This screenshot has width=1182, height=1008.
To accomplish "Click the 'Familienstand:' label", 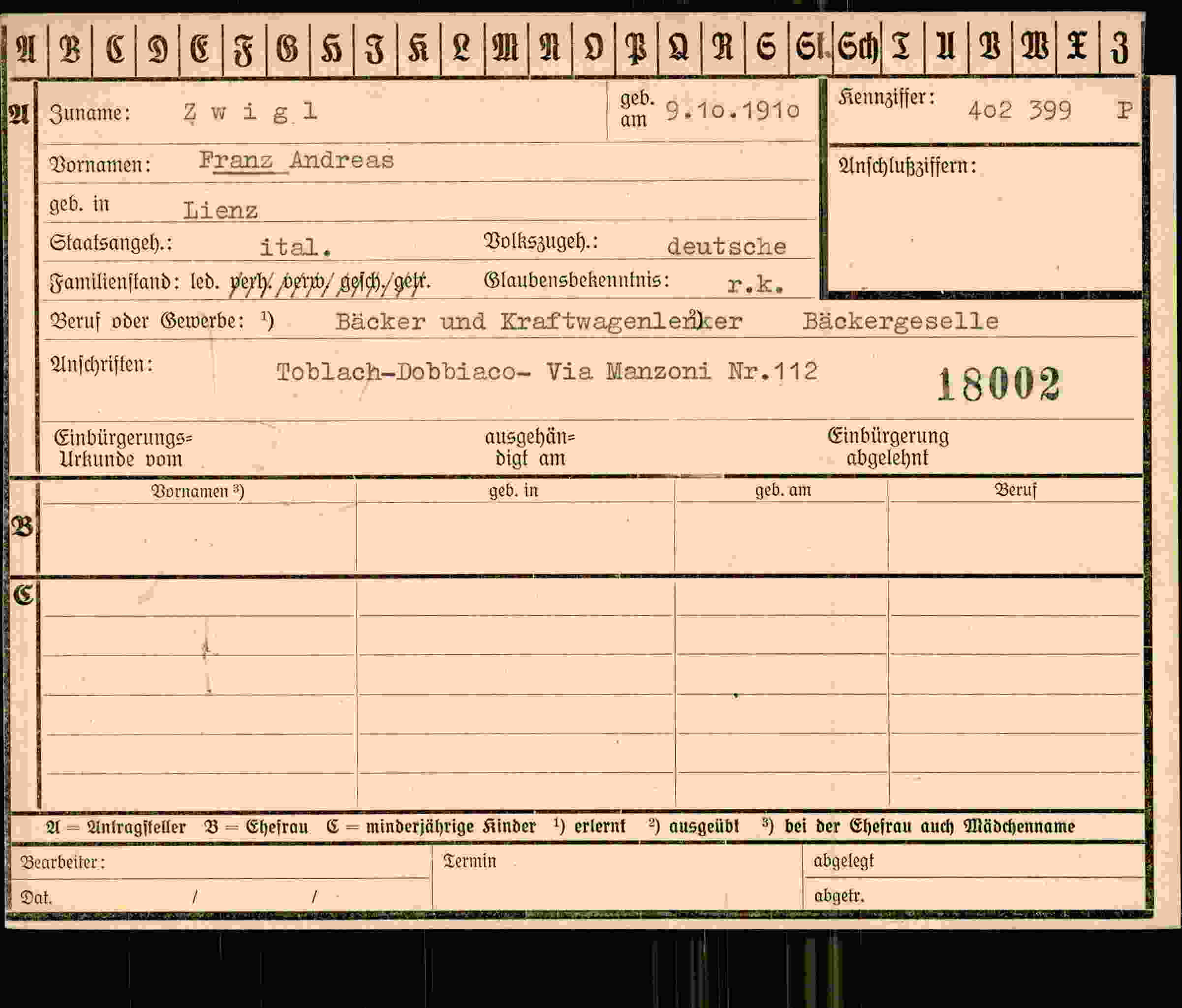I will (x=115, y=282).
